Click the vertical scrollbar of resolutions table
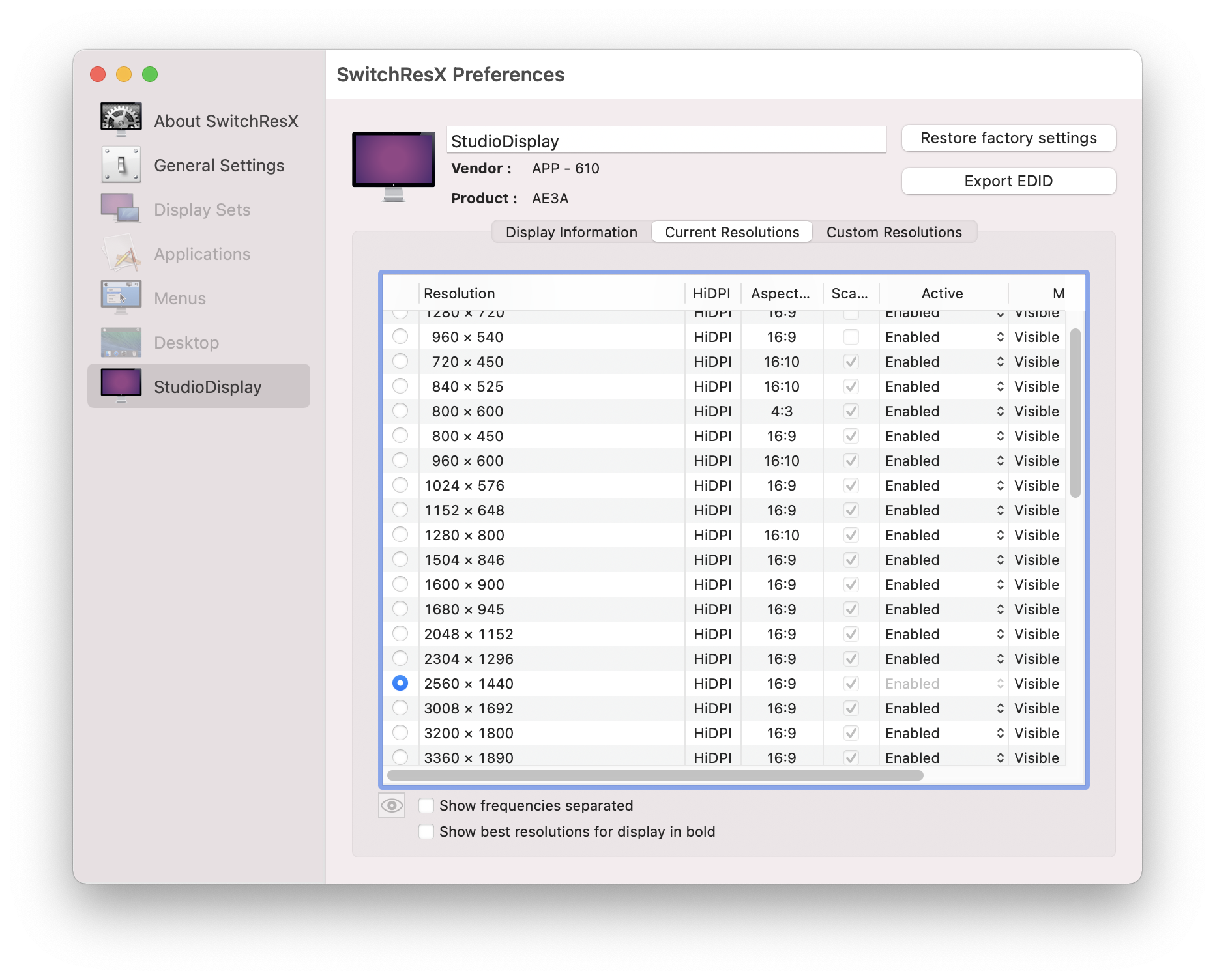The image size is (1215, 980). [1076, 413]
